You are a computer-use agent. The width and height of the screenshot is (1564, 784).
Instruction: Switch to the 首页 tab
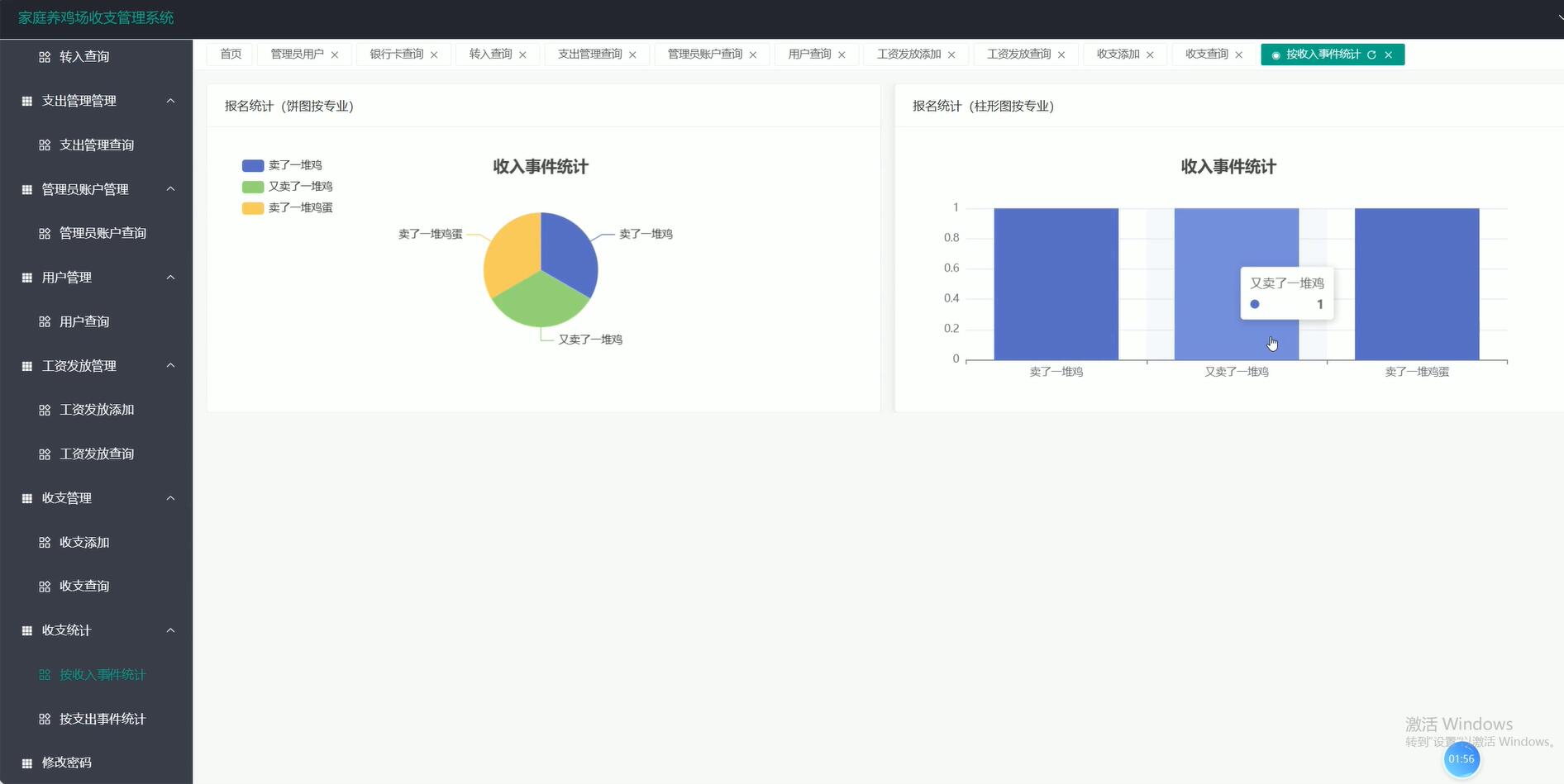tap(231, 55)
